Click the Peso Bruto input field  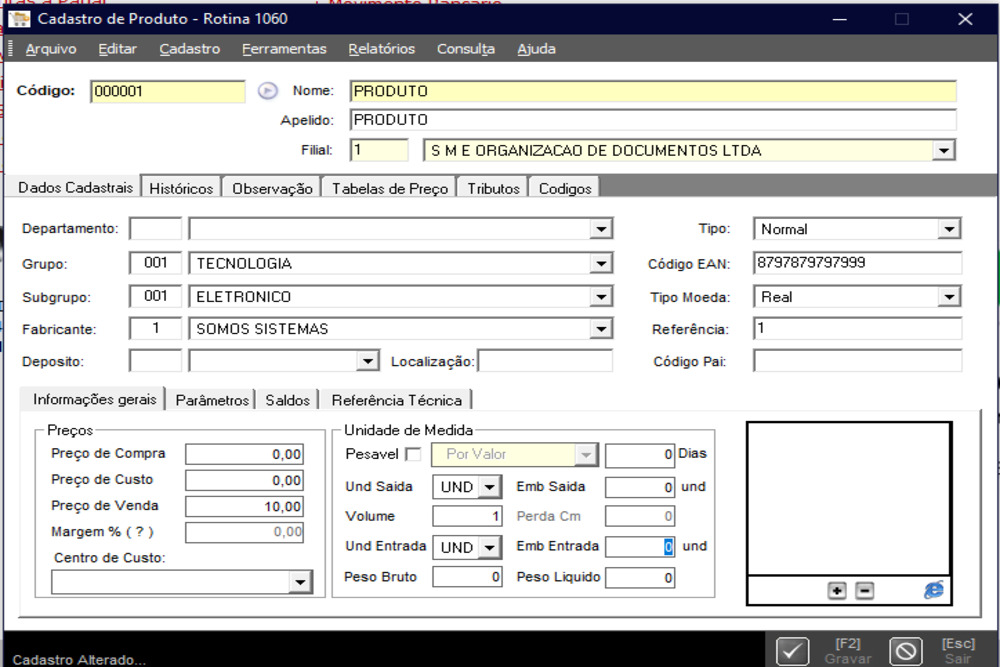467,577
